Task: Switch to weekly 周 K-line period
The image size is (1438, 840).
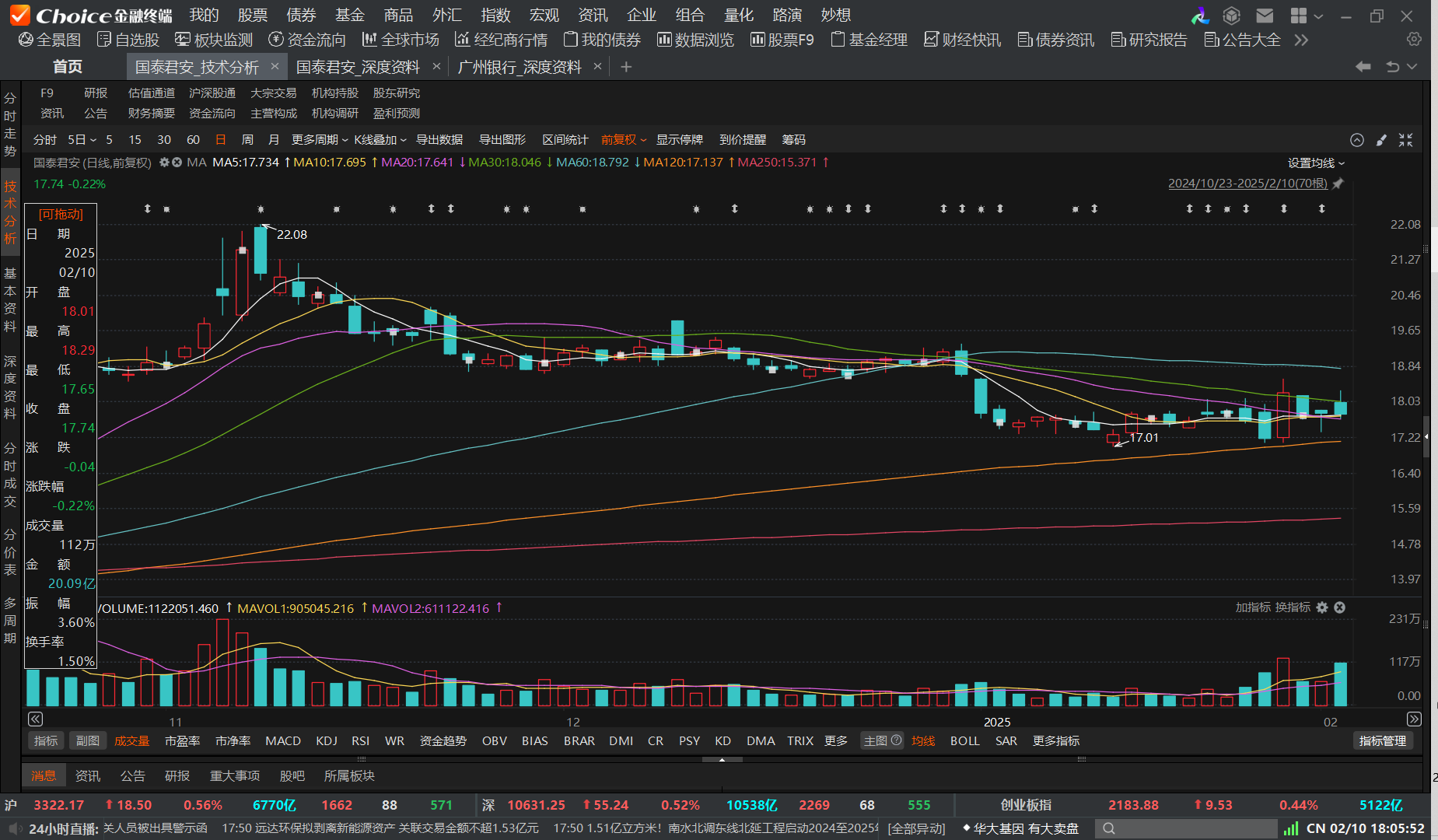Action: click(x=247, y=140)
